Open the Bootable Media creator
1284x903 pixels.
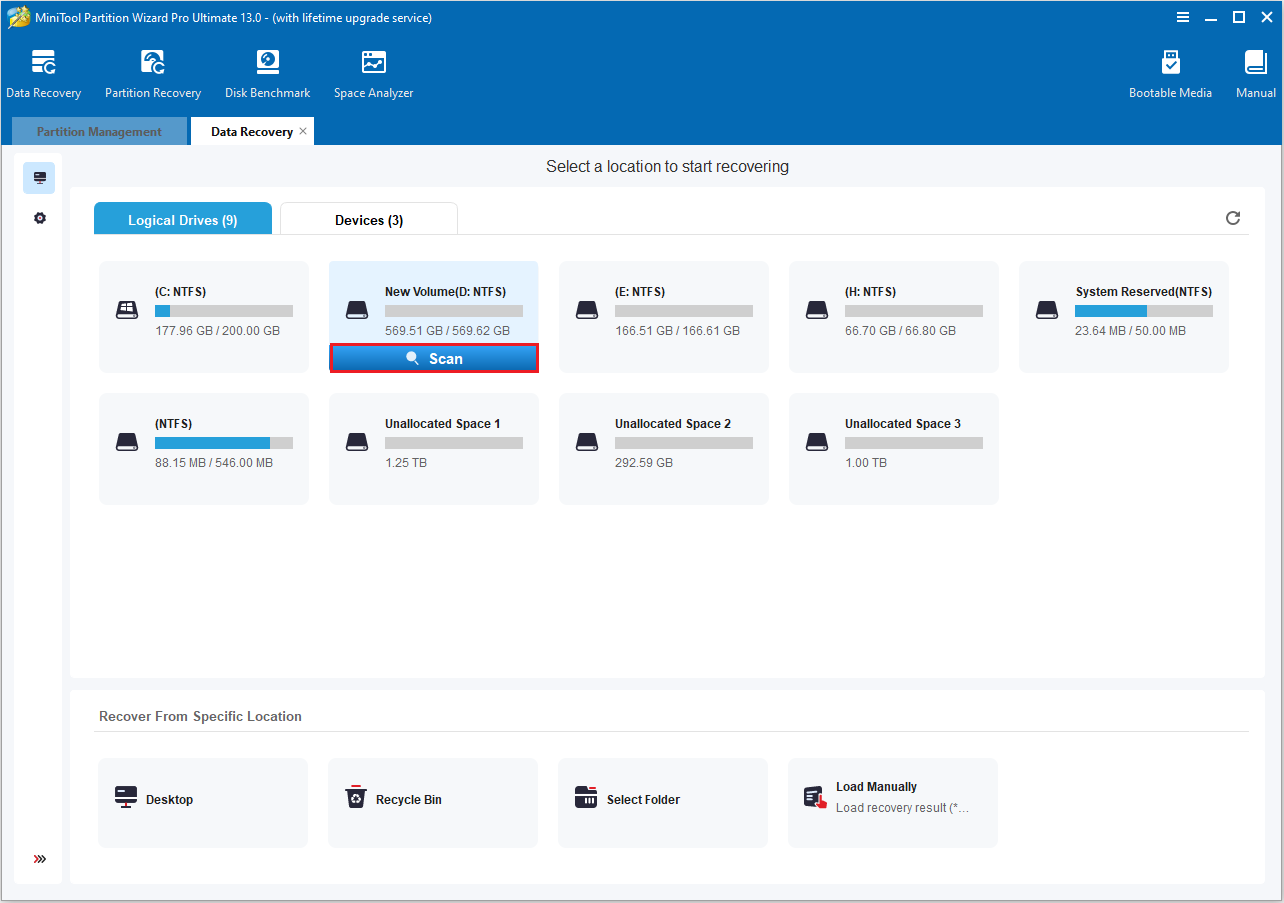pyautogui.click(x=1170, y=70)
